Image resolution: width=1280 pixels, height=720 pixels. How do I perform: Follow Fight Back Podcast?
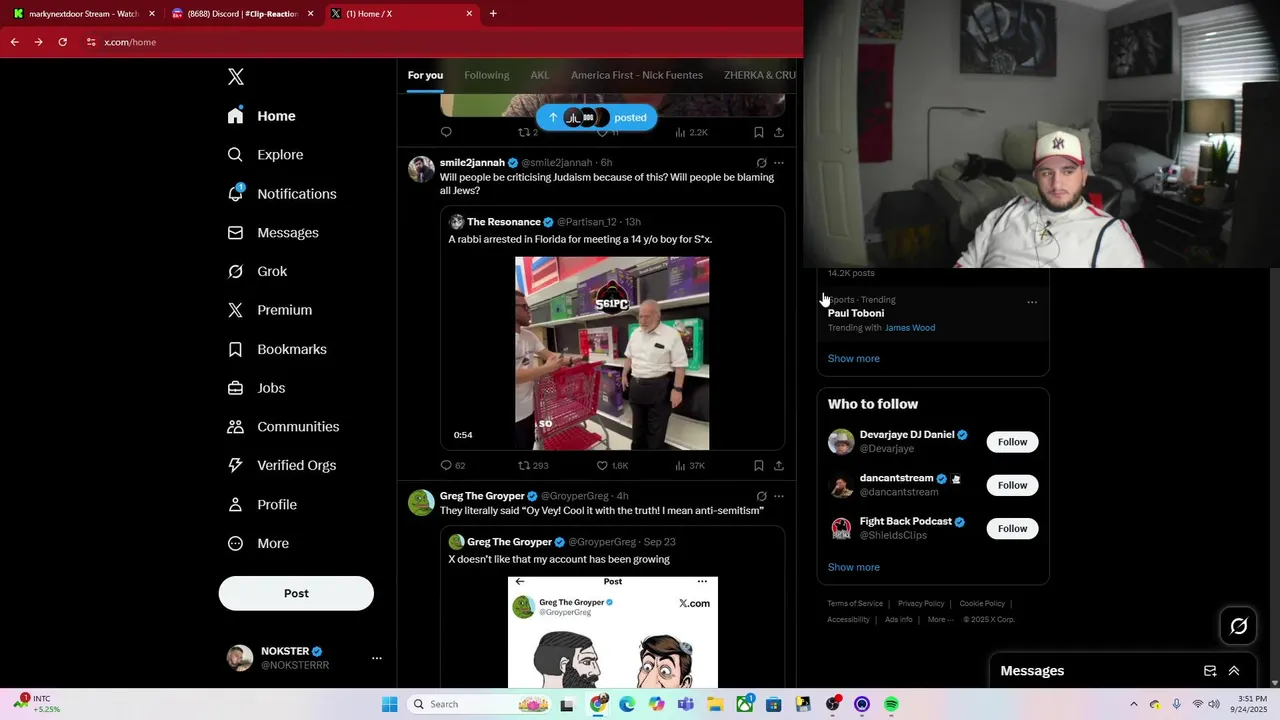[1012, 528]
